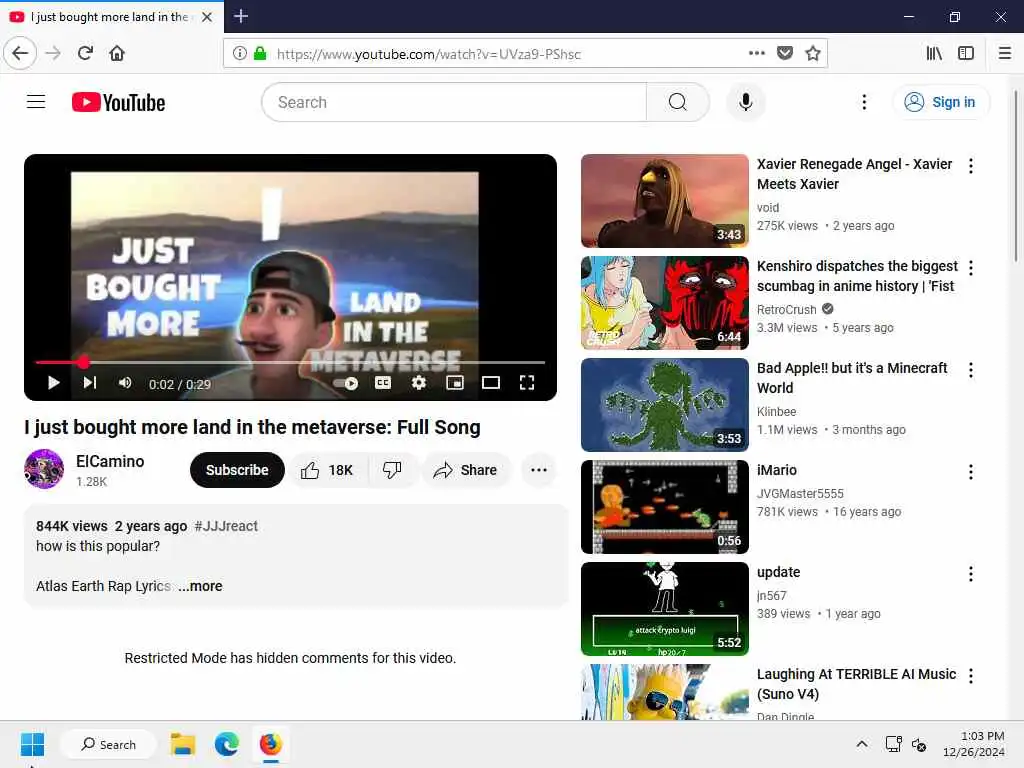Go back in Firefox
1024x768 pixels.
(20, 53)
